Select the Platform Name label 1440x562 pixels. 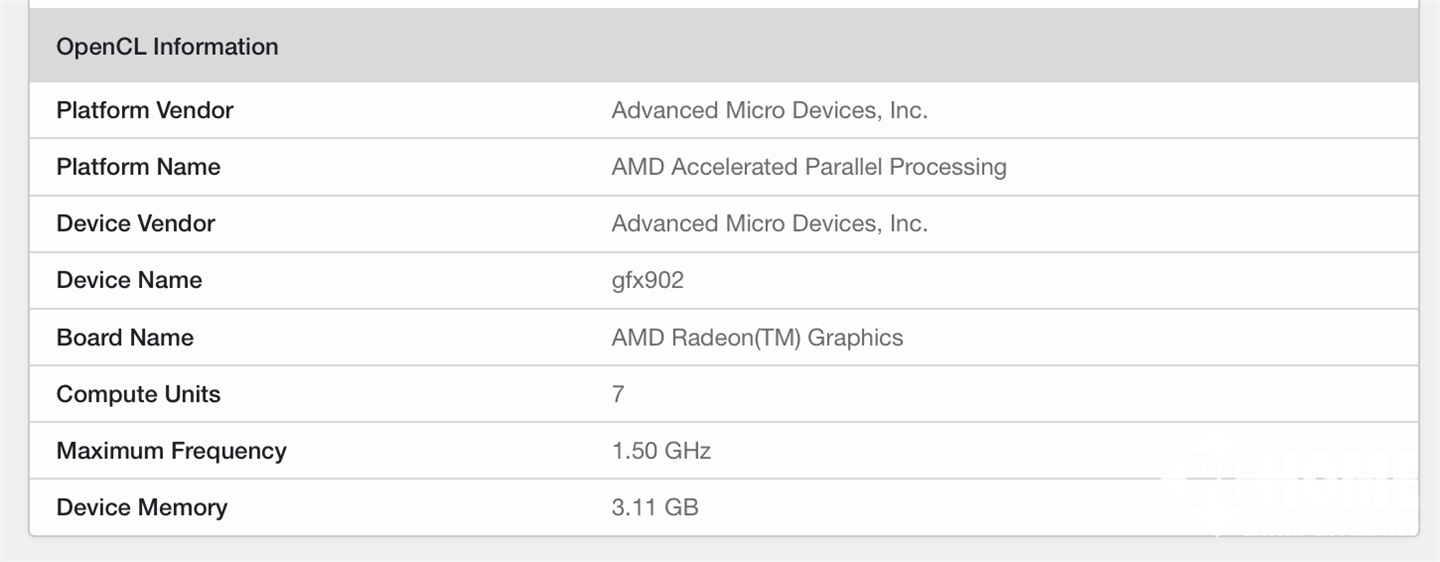tap(138, 167)
